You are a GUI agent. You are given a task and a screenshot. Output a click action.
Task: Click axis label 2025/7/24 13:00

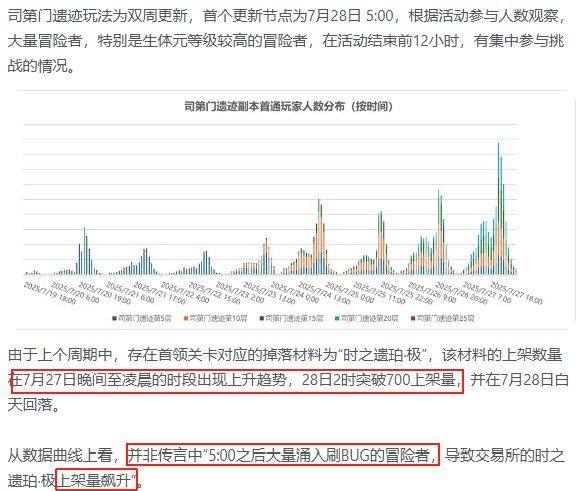click(x=324, y=293)
